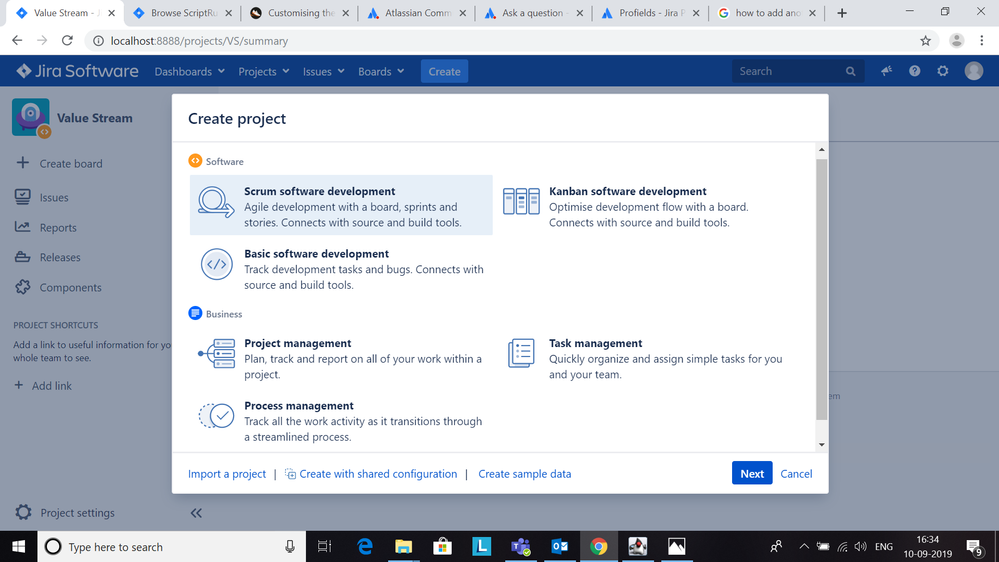
Task: Expand the Projects dropdown menu
Action: point(264,71)
